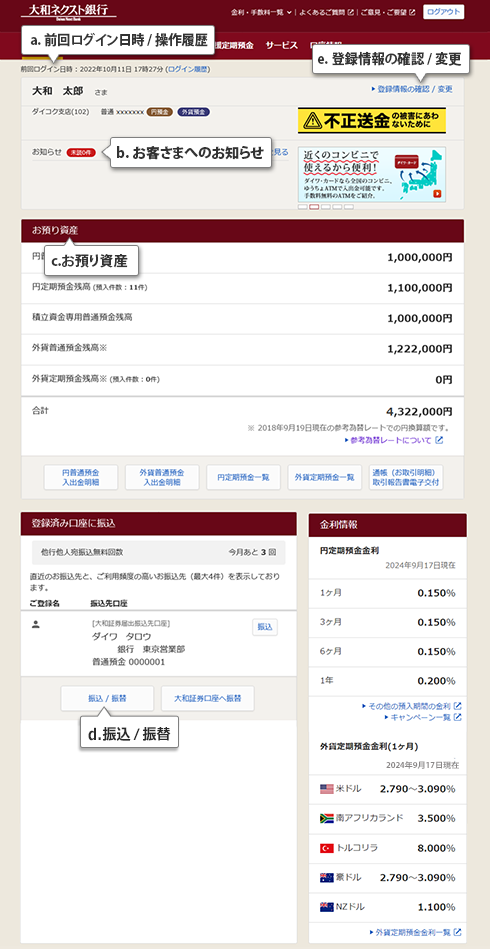The image size is (490, 950).
Task: Click 外貨普通預金残高 1,222,000円 value
Action: (419, 348)
